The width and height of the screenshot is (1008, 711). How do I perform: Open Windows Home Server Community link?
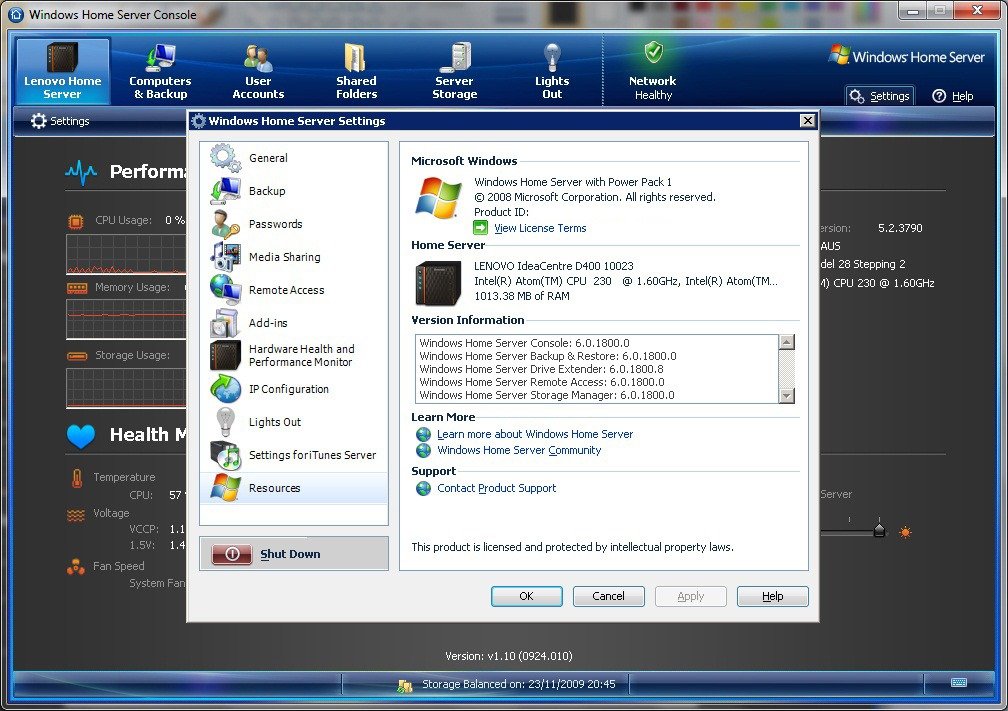click(x=519, y=450)
